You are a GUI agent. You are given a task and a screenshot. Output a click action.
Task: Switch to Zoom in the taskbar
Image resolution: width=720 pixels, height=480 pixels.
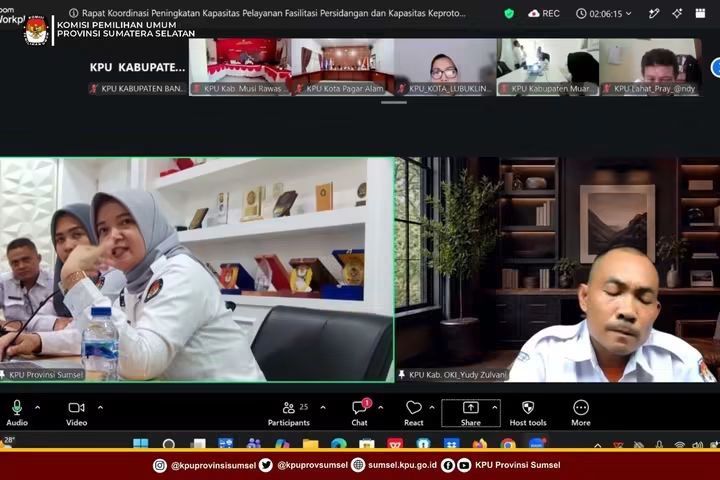[x=536, y=444]
